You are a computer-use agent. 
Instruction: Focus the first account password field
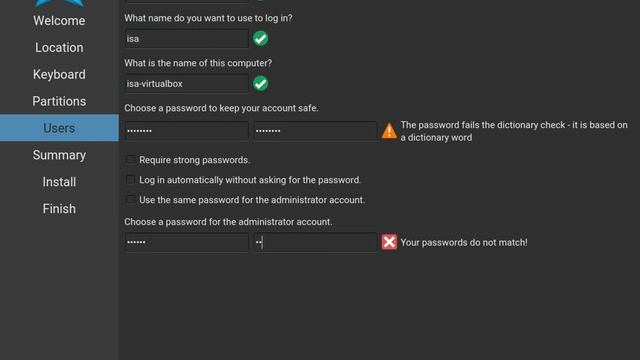[x=187, y=131]
